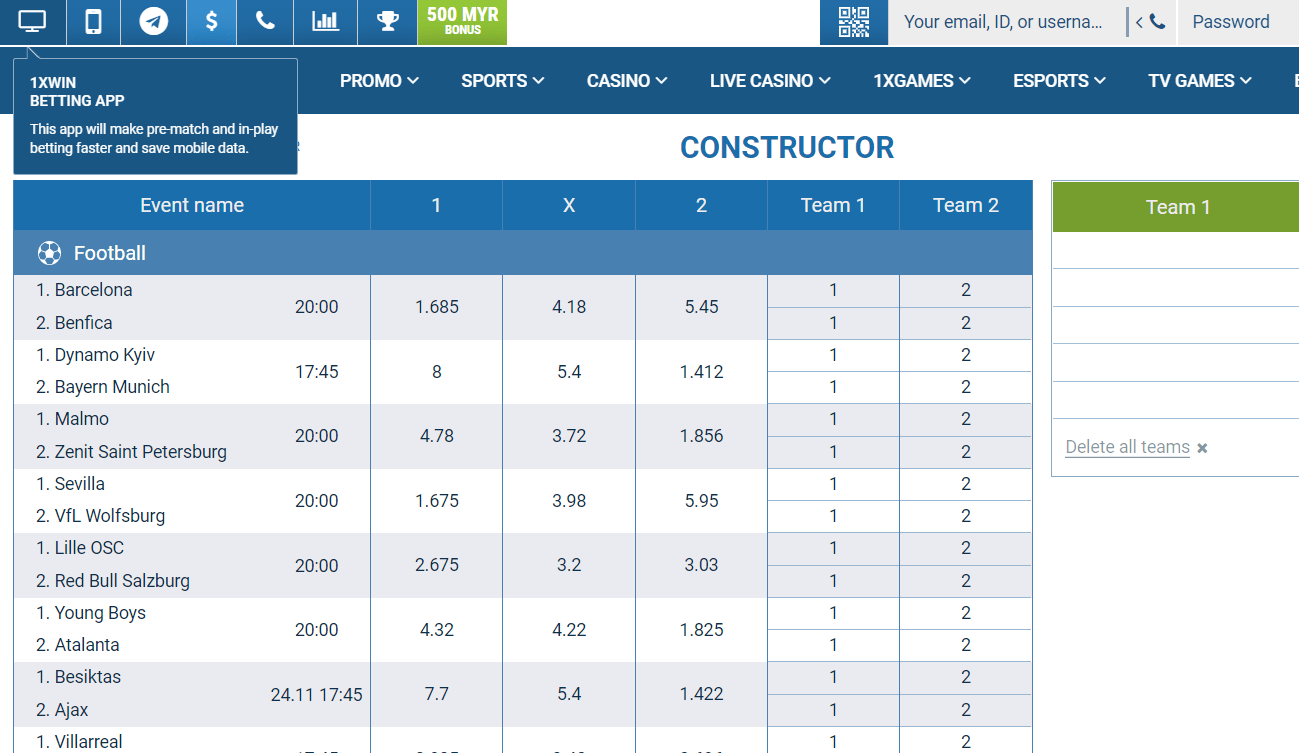Click the X draw column header
Image resolution: width=1299 pixels, height=753 pixels.
[569, 205]
